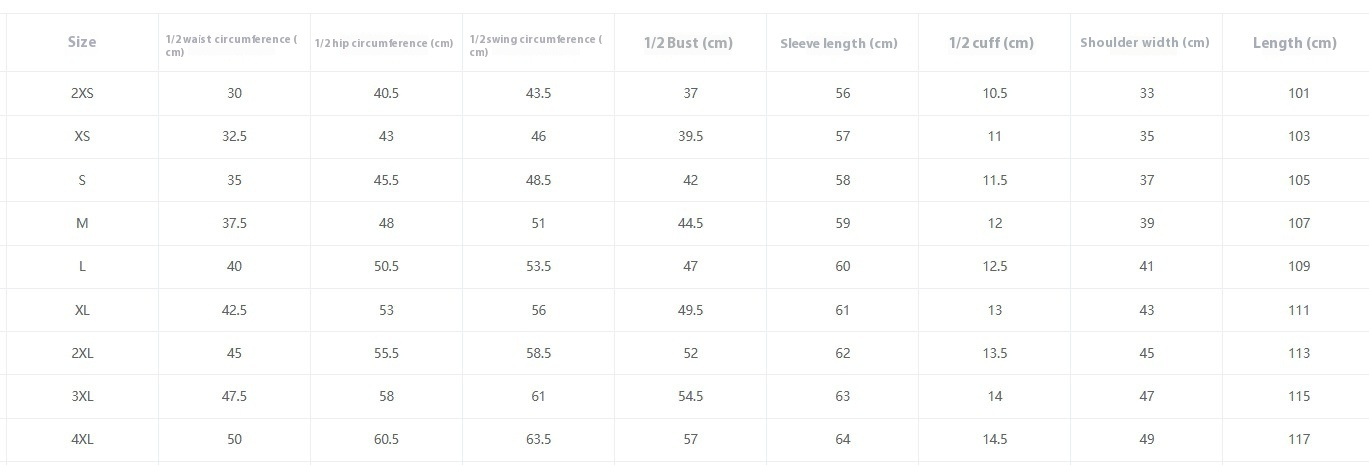
Task: Click the Size column header
Action: pyautogui.click(x=82, y=42)
